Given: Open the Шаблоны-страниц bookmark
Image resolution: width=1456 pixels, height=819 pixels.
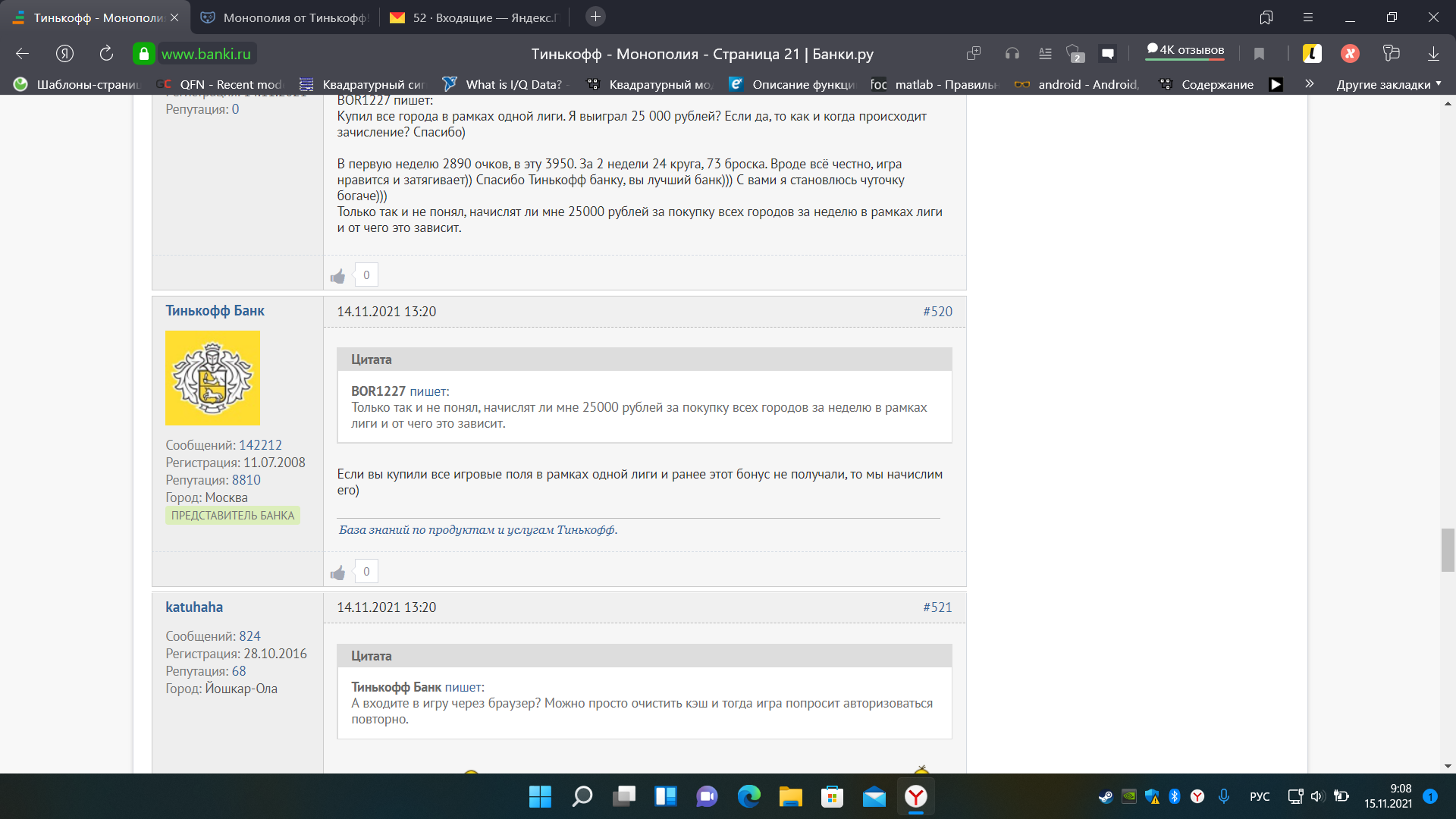Looking at the screenshot, I should click(77, 84).
